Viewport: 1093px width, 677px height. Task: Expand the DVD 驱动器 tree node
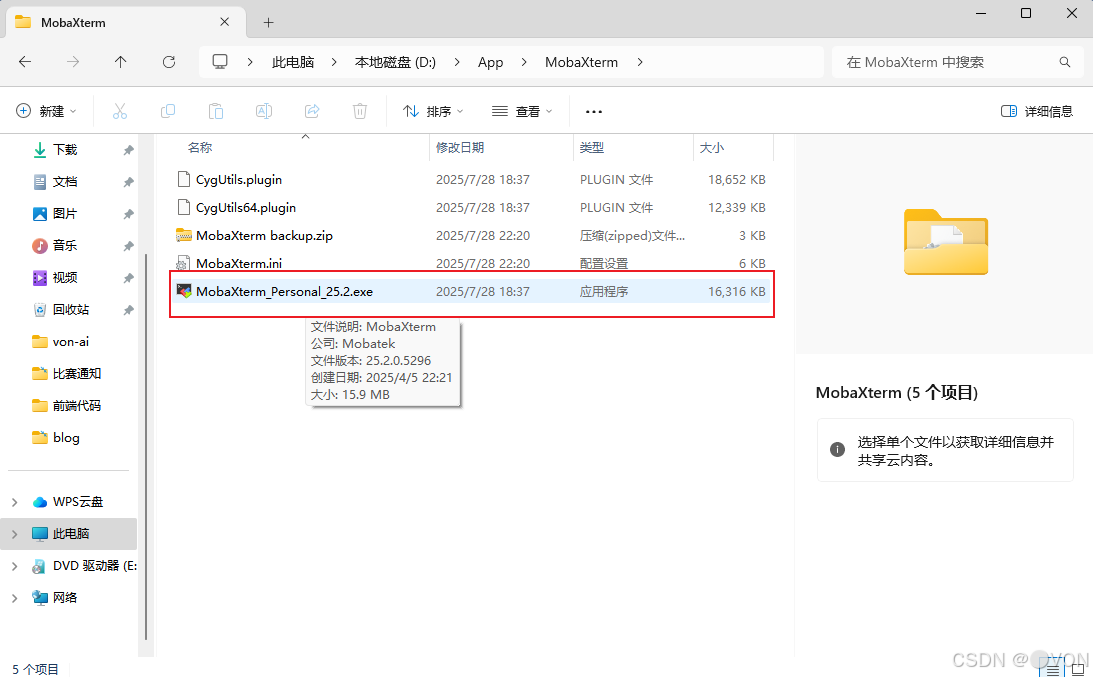tap(15, 566)
